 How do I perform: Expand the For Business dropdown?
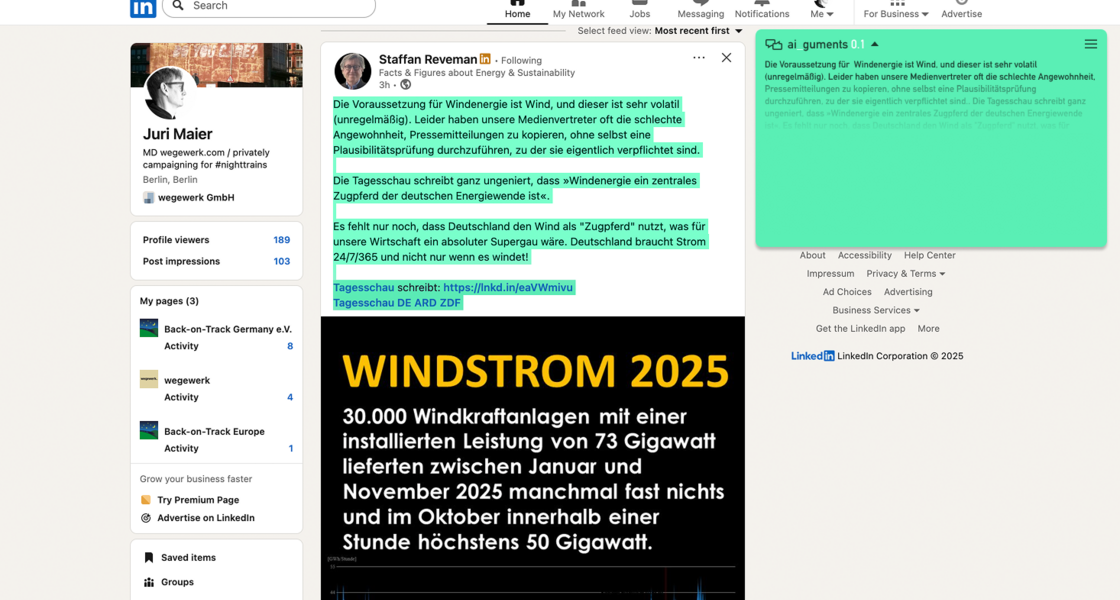coord(896,14)
